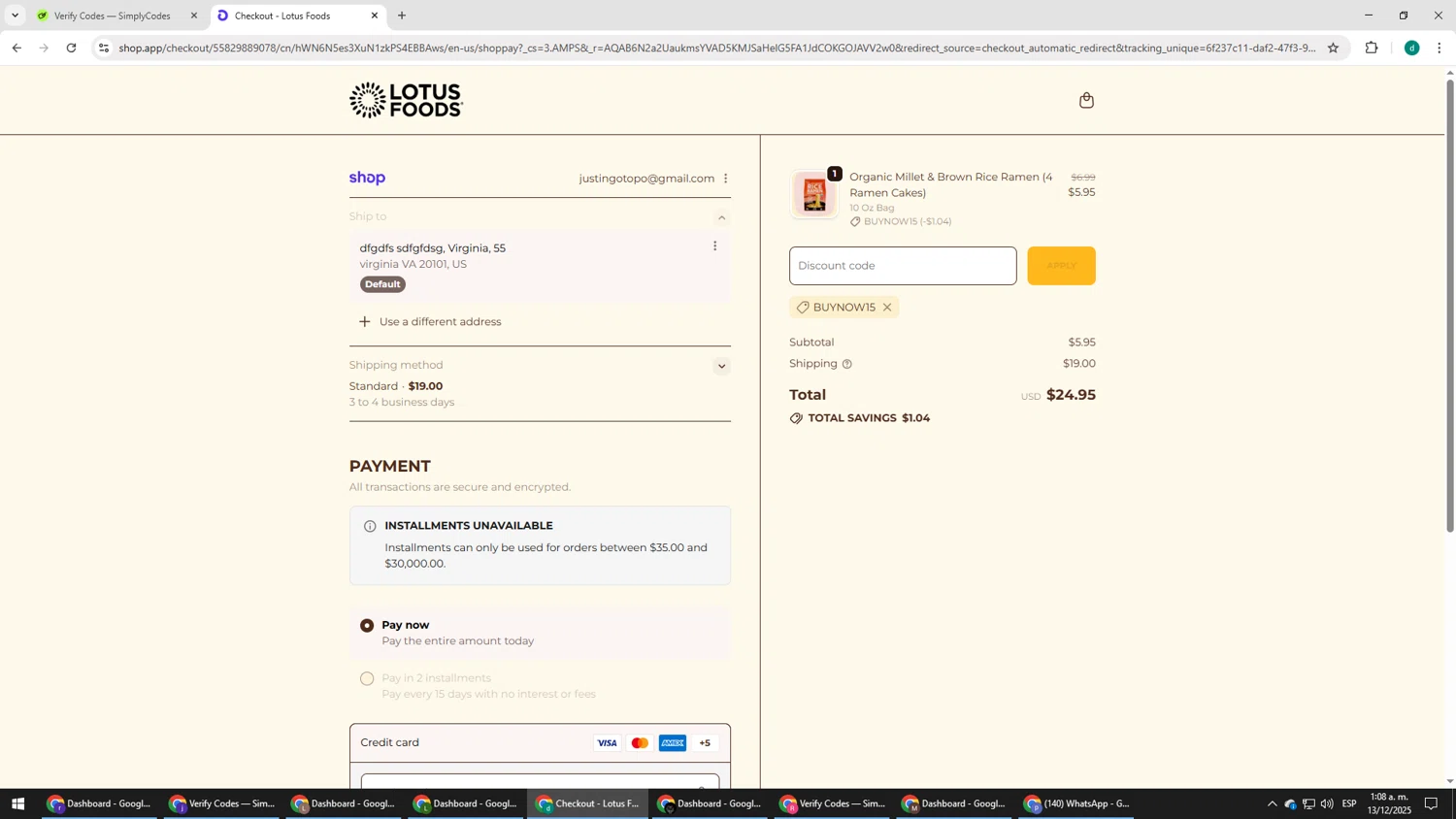Click the email justingotopo@gmail.com
The height and width of the screenshot is (819, 1456).
(x=646, y=179)
